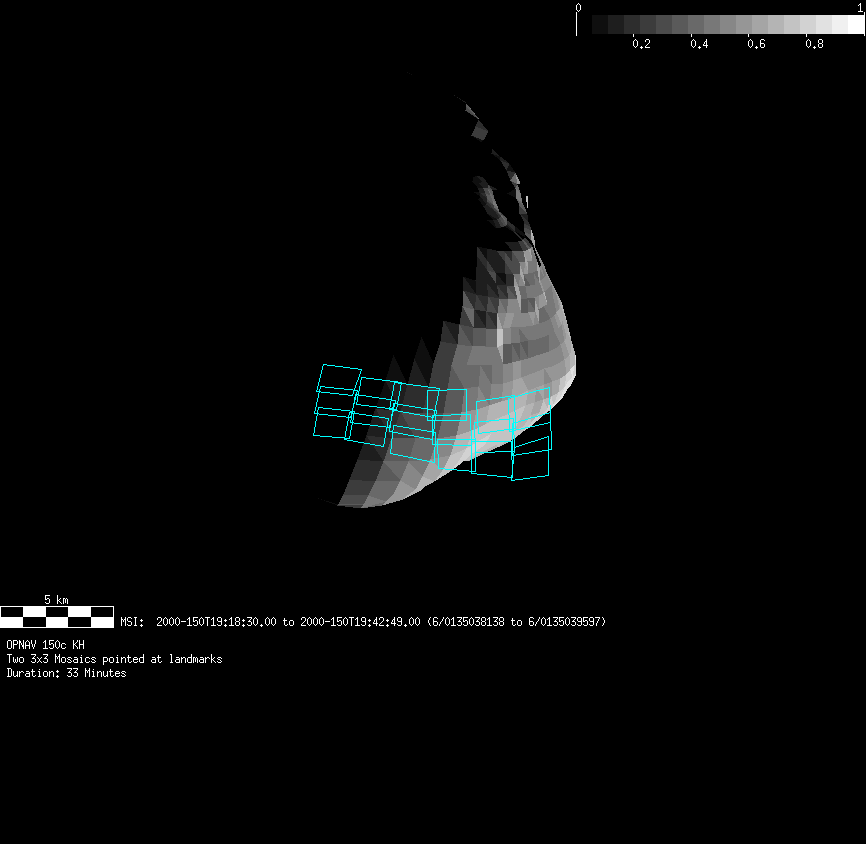This screenshot has width=866, height=844.
Task: Click the 1 maximum label of the colorbar
Action: pyautogui.click(x=860, y=8)
